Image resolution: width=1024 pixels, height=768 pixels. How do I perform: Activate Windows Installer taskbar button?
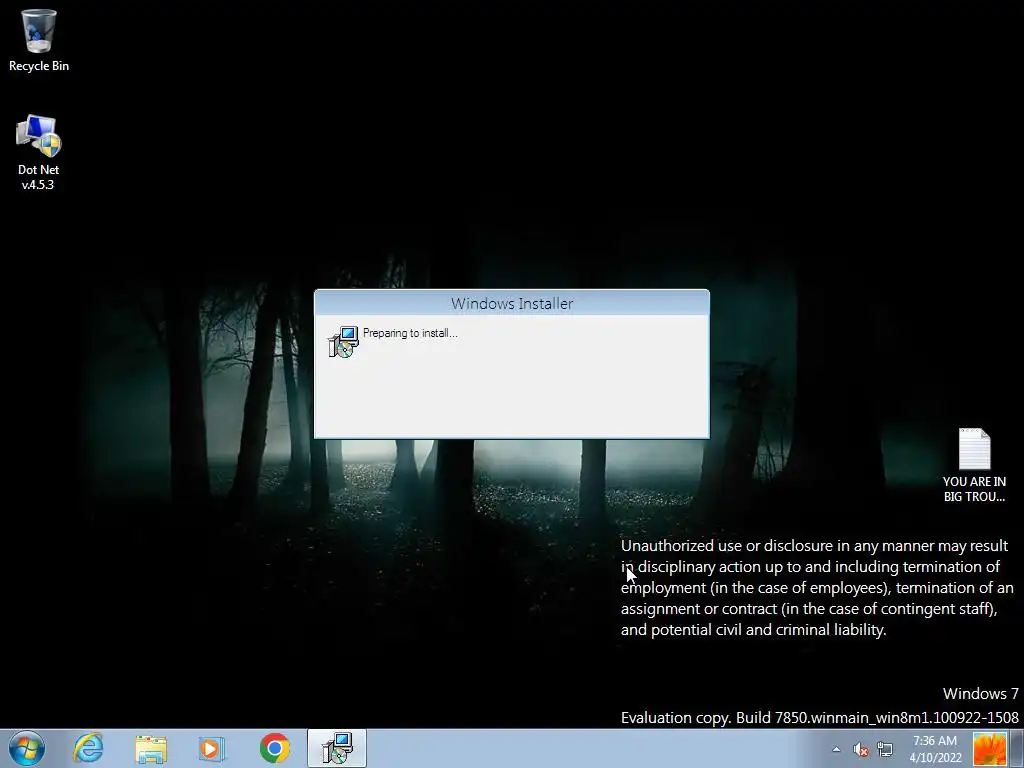337,748
